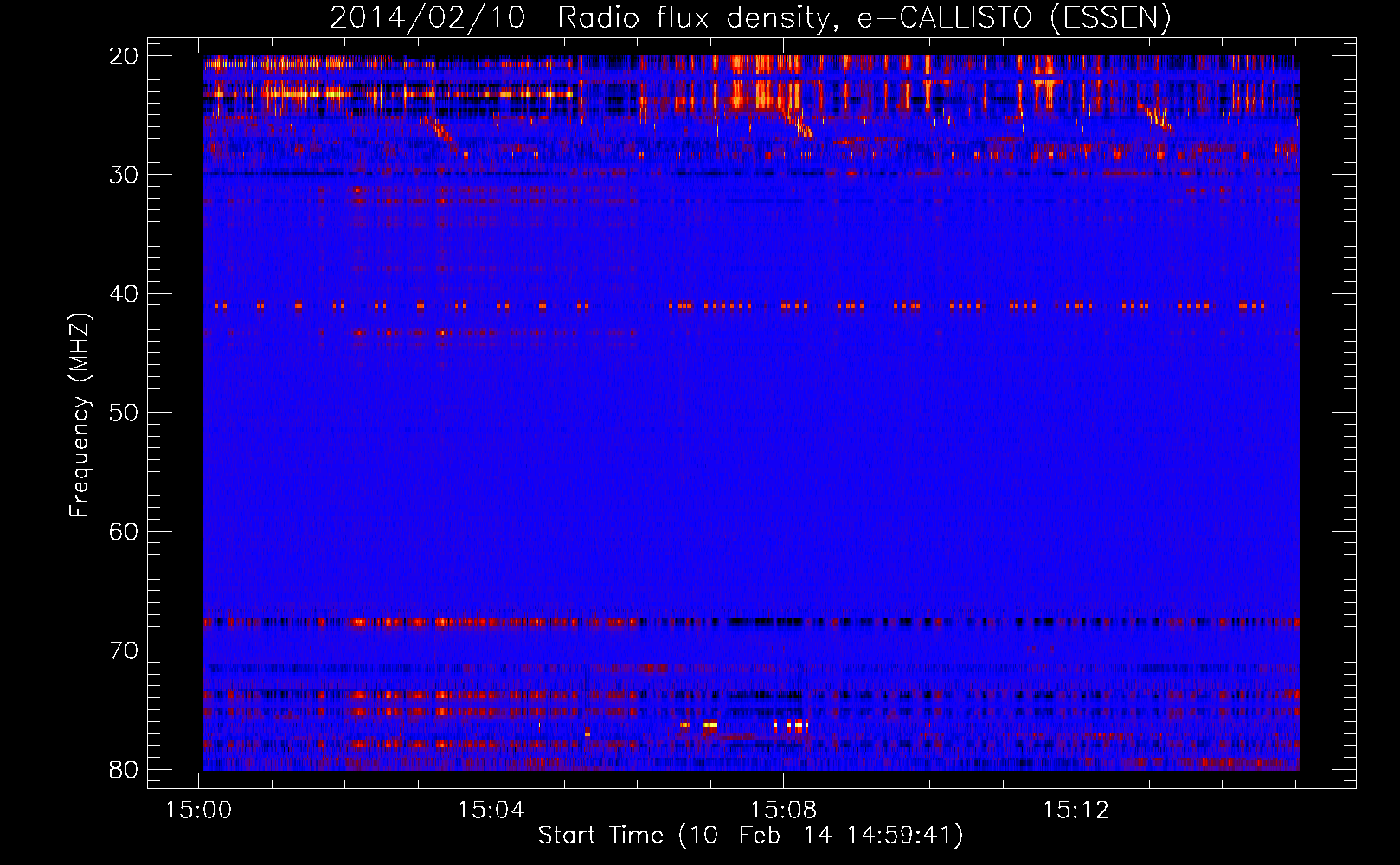
Task: Click the 'Start Time (10-Feb-14 14:59:41)' label
Action: (x=751, y=836)
